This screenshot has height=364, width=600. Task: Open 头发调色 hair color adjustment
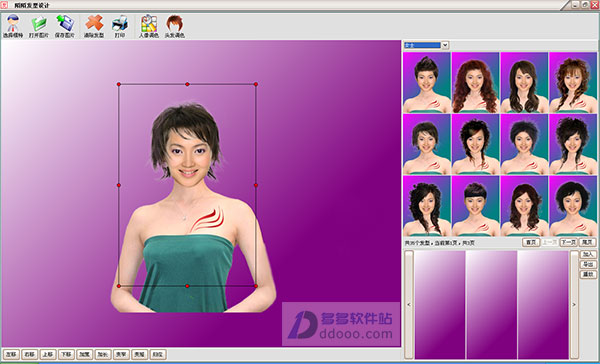pyautogui.click(x=174, y=26)
